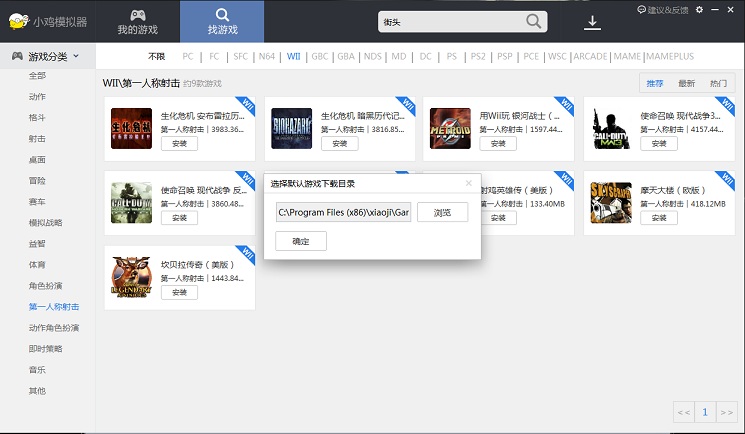Image resolution: width=745 pixels, height=434 pixels.
Task: Click 浏览 to browse for folder
Action: (442, 212)
